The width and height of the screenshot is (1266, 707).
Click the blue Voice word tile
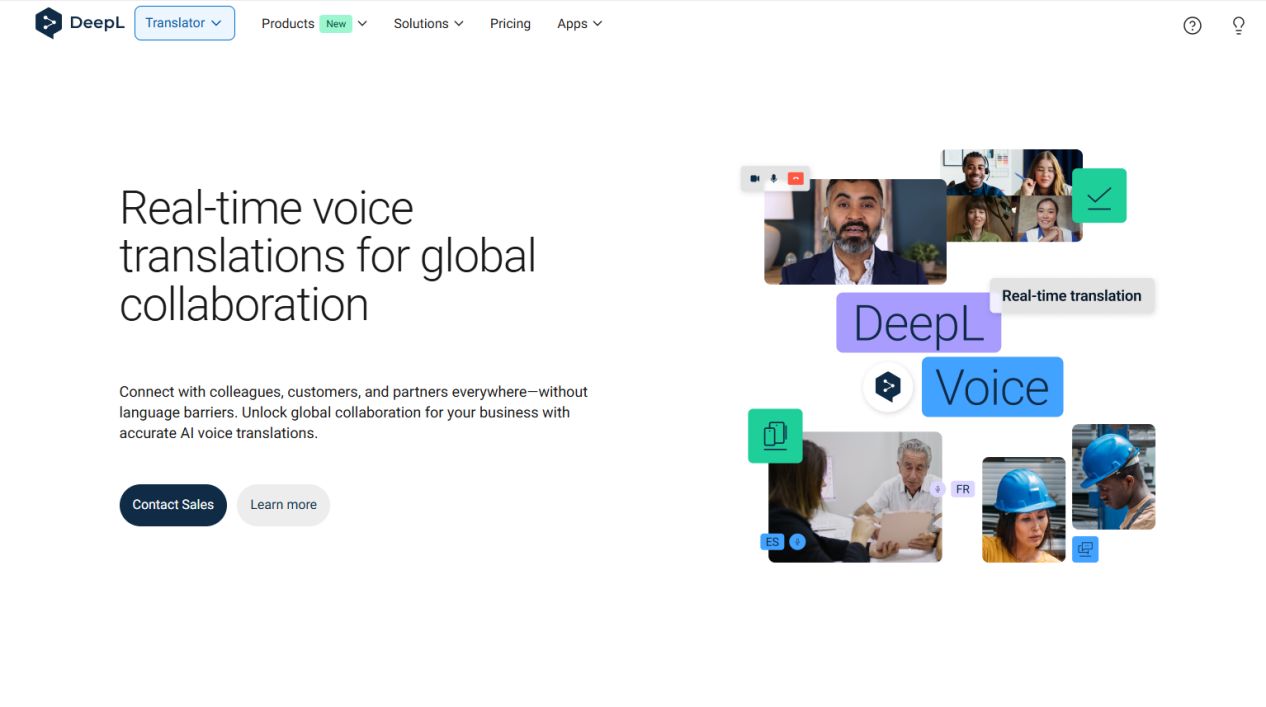pos(992,387)
